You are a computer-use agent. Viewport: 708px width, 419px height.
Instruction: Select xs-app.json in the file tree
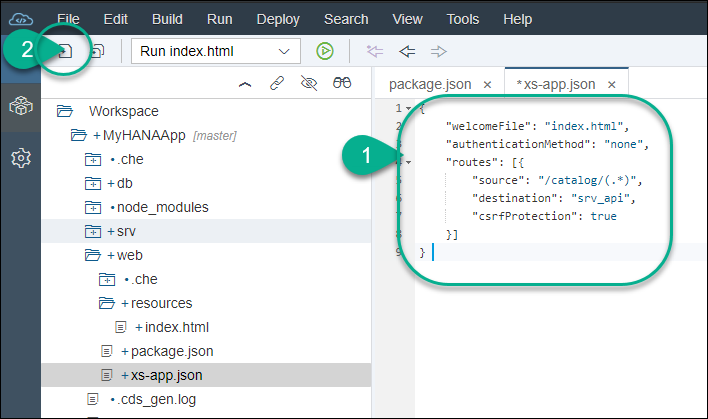[167, 375]
